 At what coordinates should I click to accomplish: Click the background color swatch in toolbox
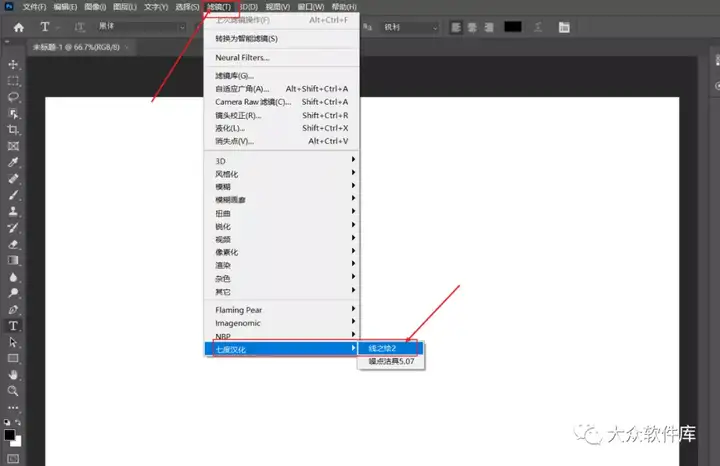tap(18, 443)
